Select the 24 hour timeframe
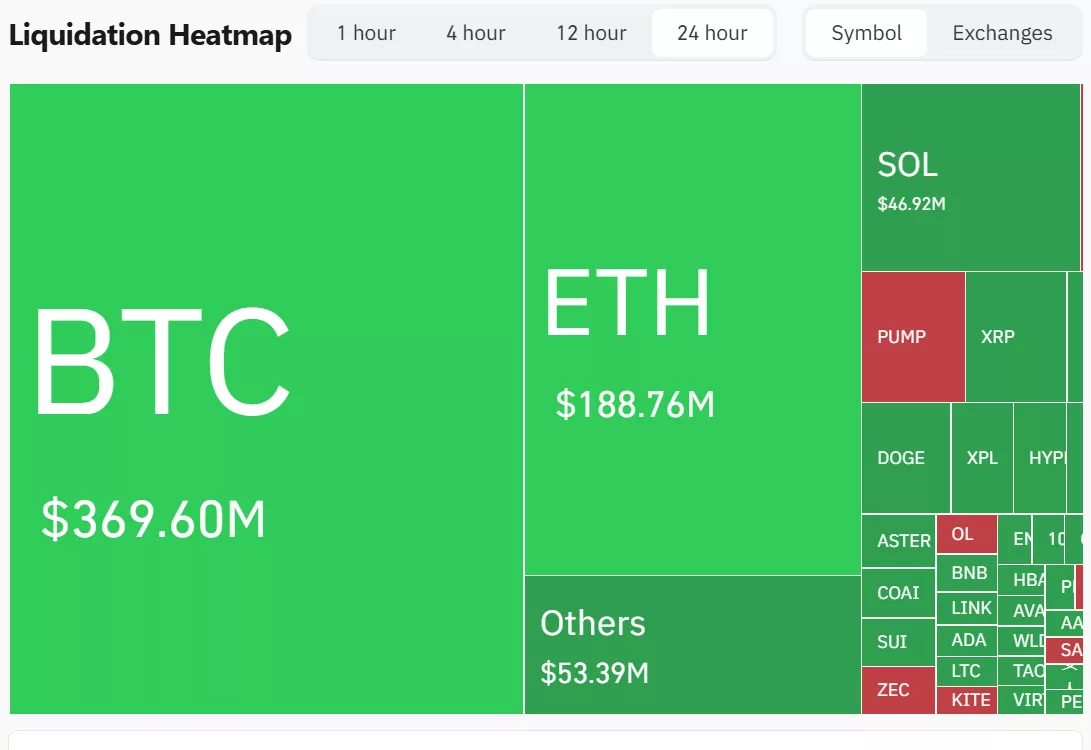This screenshot has height=750, width=1091. click(x=712, y=33)
